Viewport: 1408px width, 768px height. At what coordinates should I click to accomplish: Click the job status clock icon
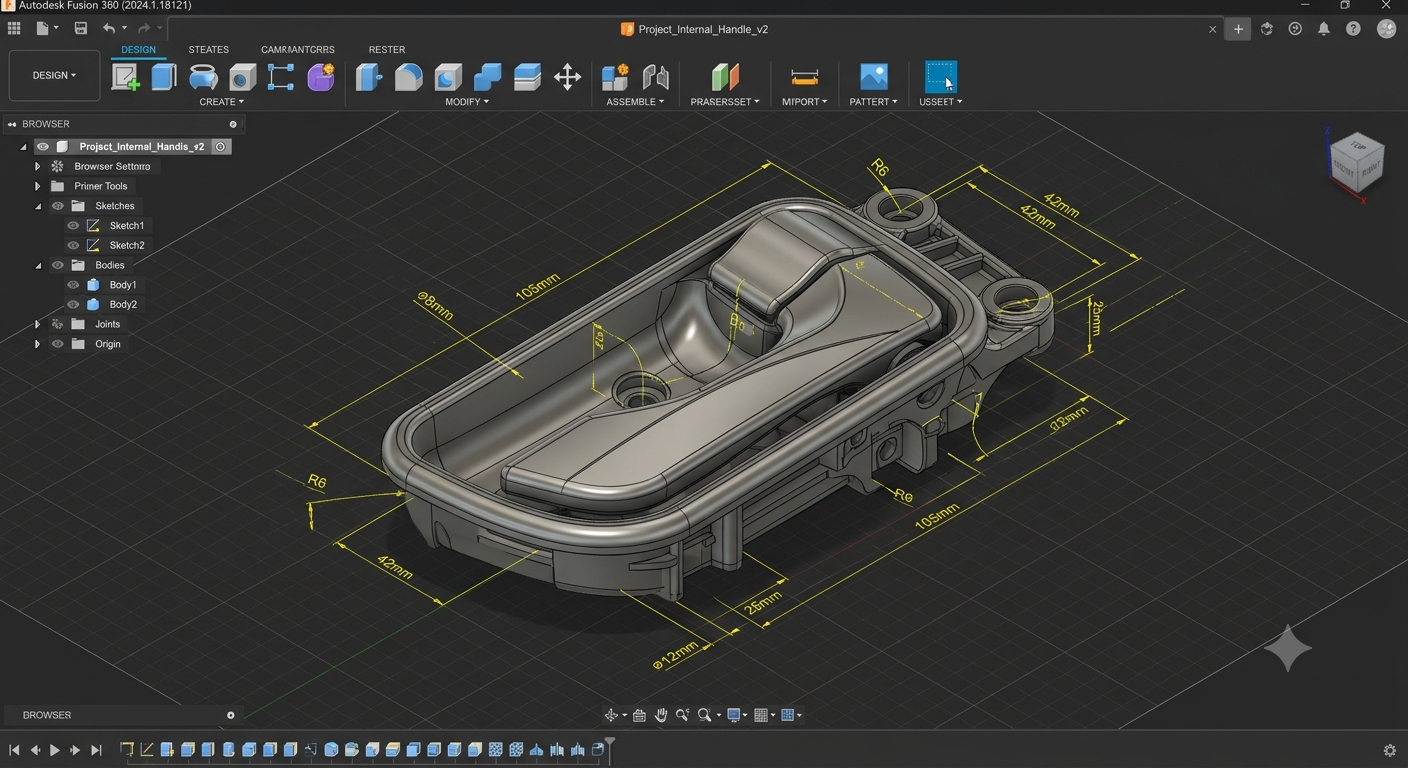[1295, 29]
